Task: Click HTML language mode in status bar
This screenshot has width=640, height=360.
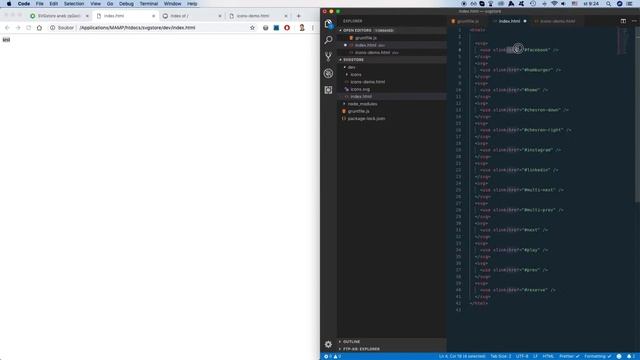Action: tap(548, 356)
